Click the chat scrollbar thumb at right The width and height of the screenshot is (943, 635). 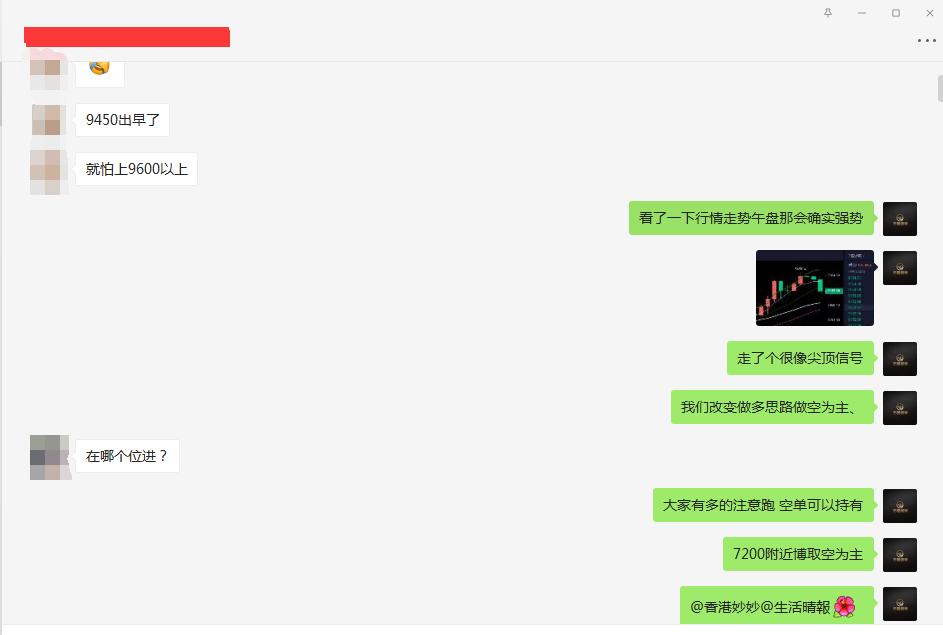pos(940,88)
